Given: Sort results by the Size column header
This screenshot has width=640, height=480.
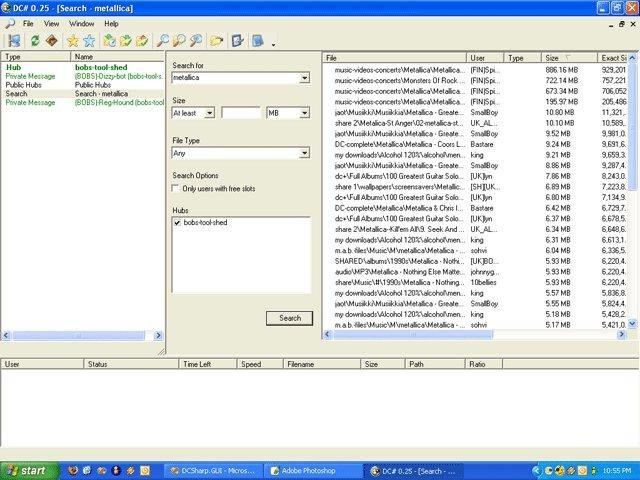Looking at the screenshot, I should click(569, 58).
